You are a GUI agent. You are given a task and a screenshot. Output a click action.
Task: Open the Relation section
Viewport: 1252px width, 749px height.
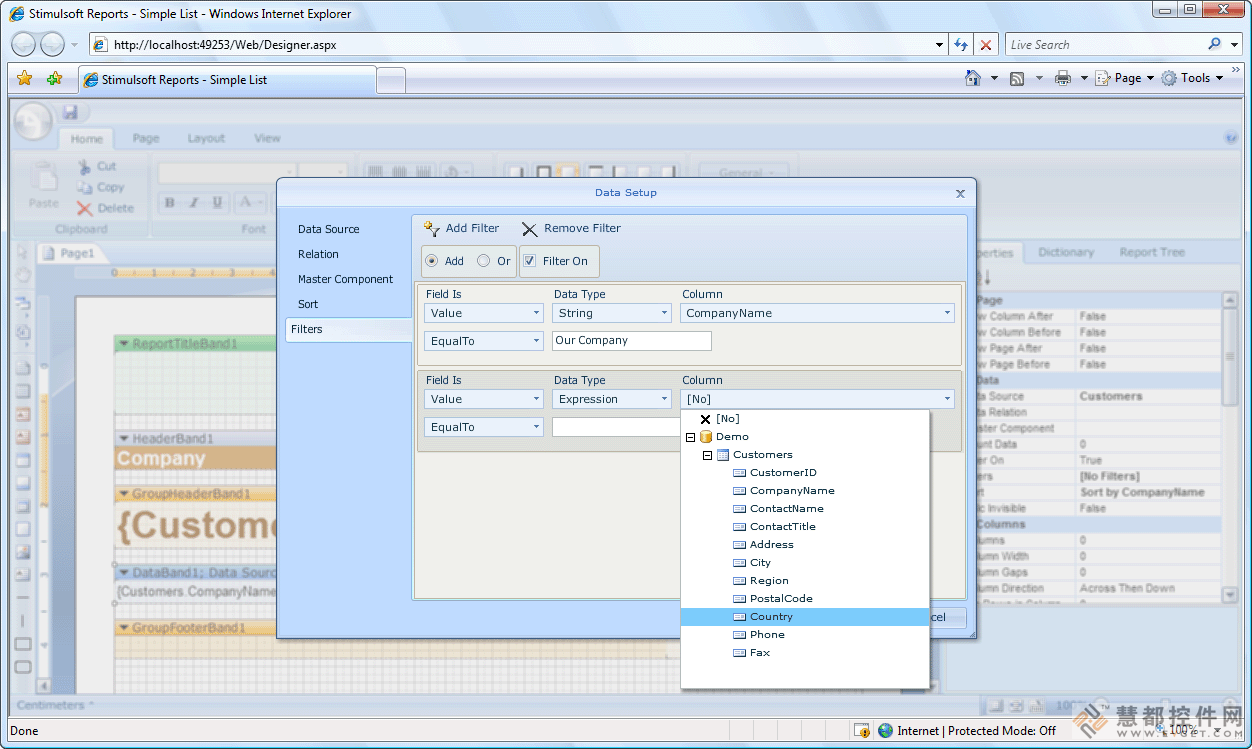(318, 254)
